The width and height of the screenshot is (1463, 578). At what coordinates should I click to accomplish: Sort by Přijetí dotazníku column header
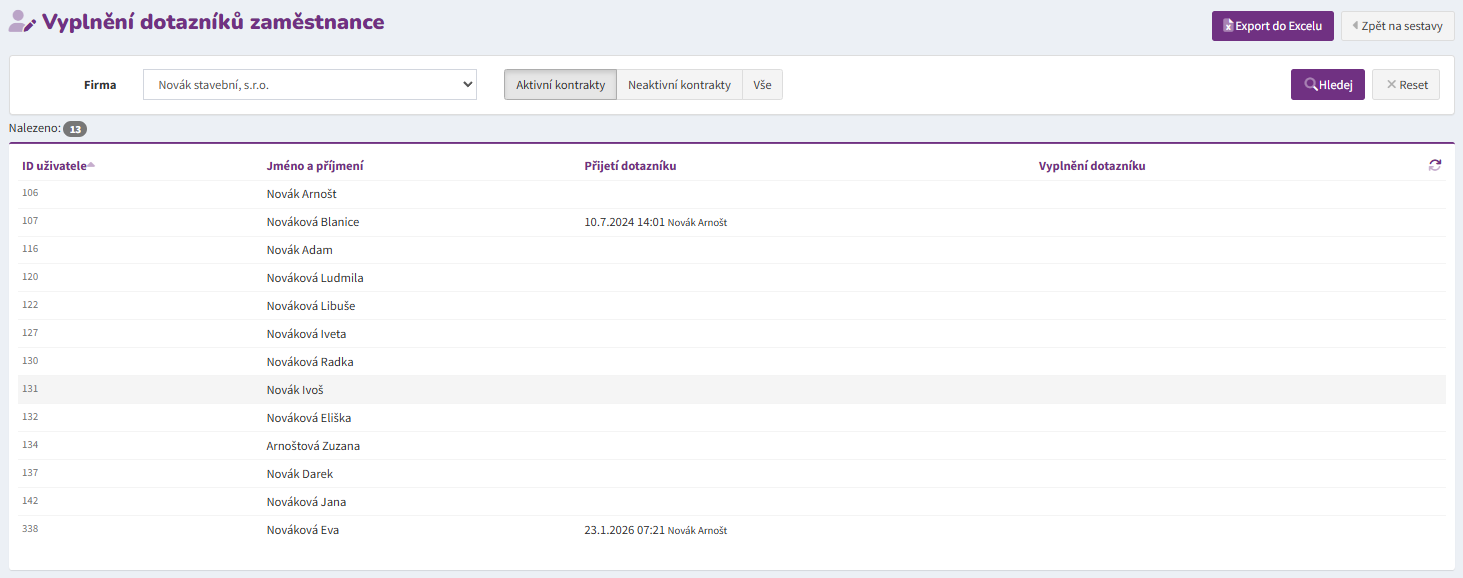tap(630, 166)
